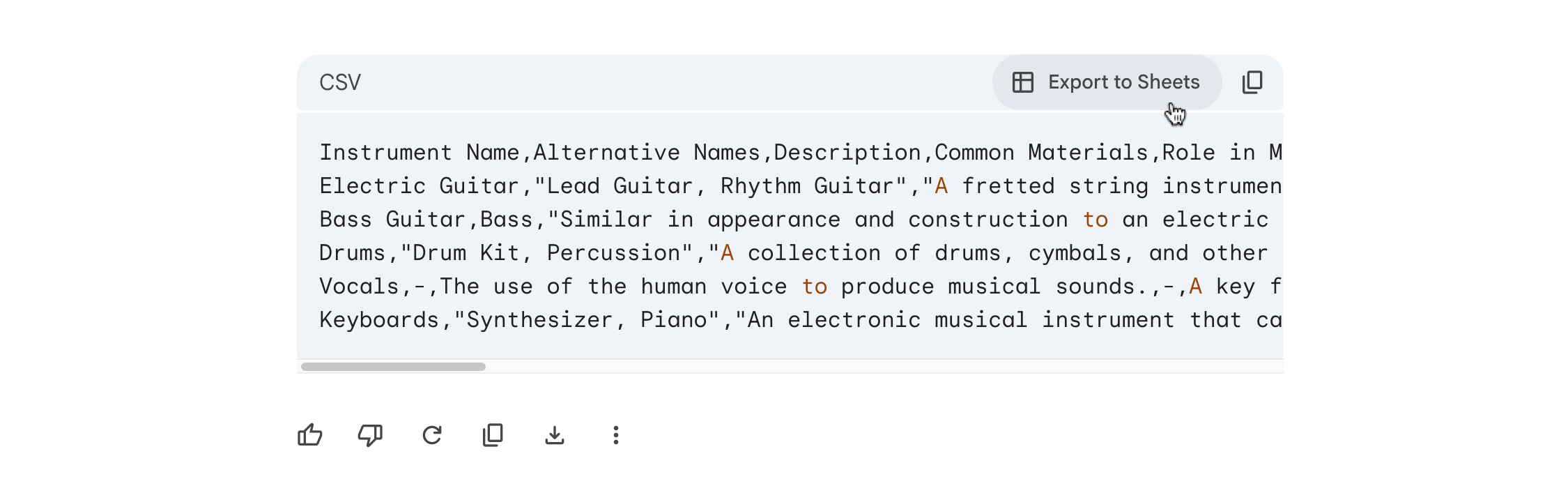This screenshot has width=1568, height=479.
Task: Give the response a thumbs up
Action: click(x=309, y=434)
